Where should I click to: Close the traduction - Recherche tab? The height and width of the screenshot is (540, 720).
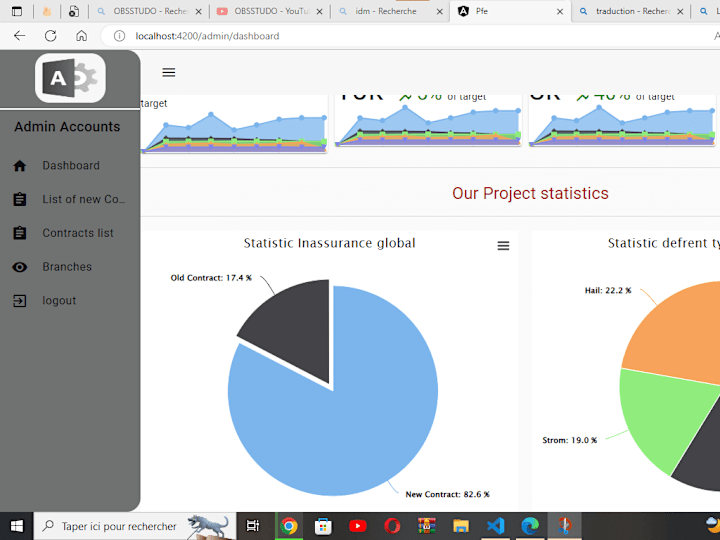(680, 11)
